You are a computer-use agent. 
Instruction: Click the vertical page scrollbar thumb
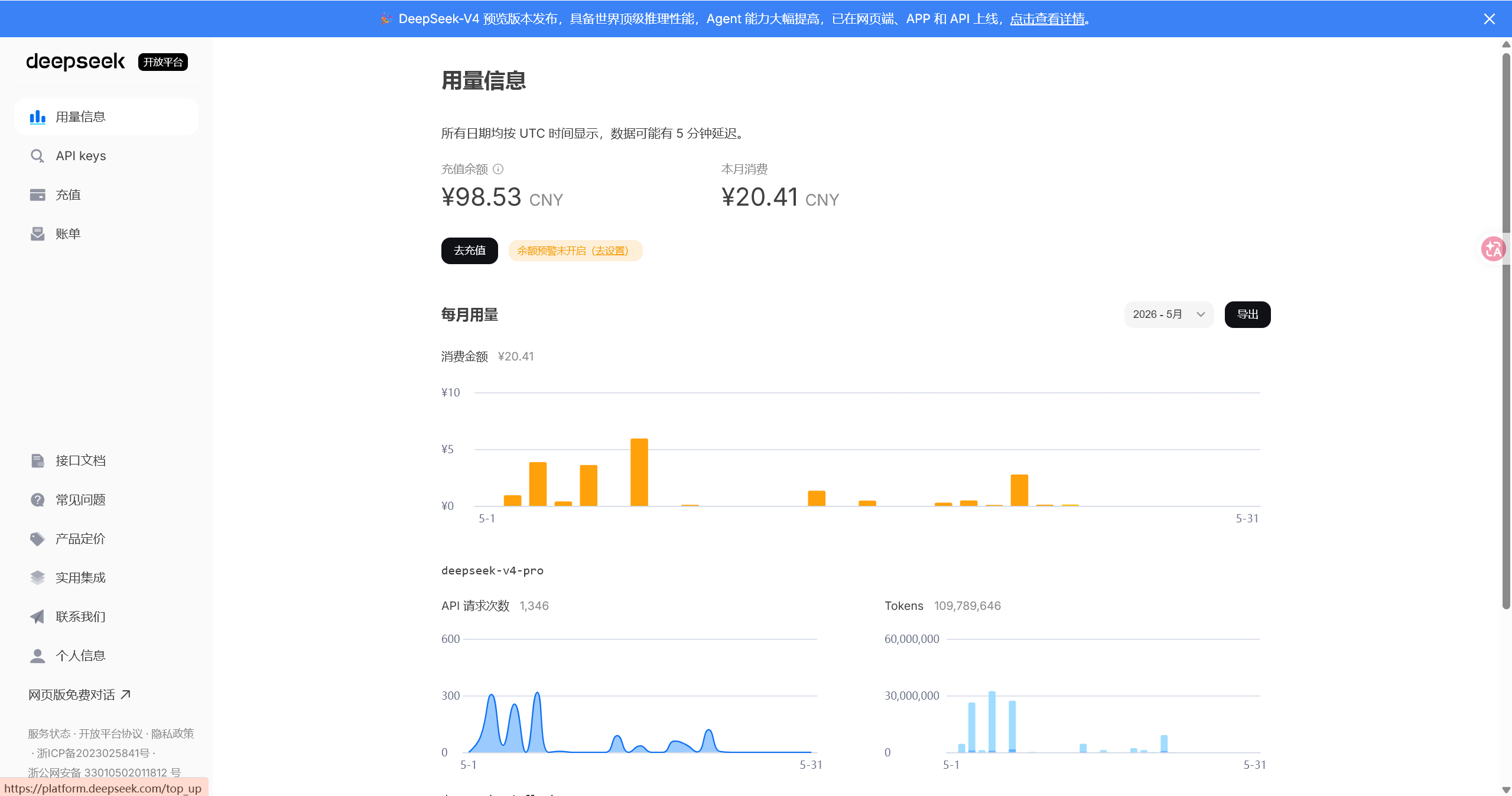(1506, 331)
